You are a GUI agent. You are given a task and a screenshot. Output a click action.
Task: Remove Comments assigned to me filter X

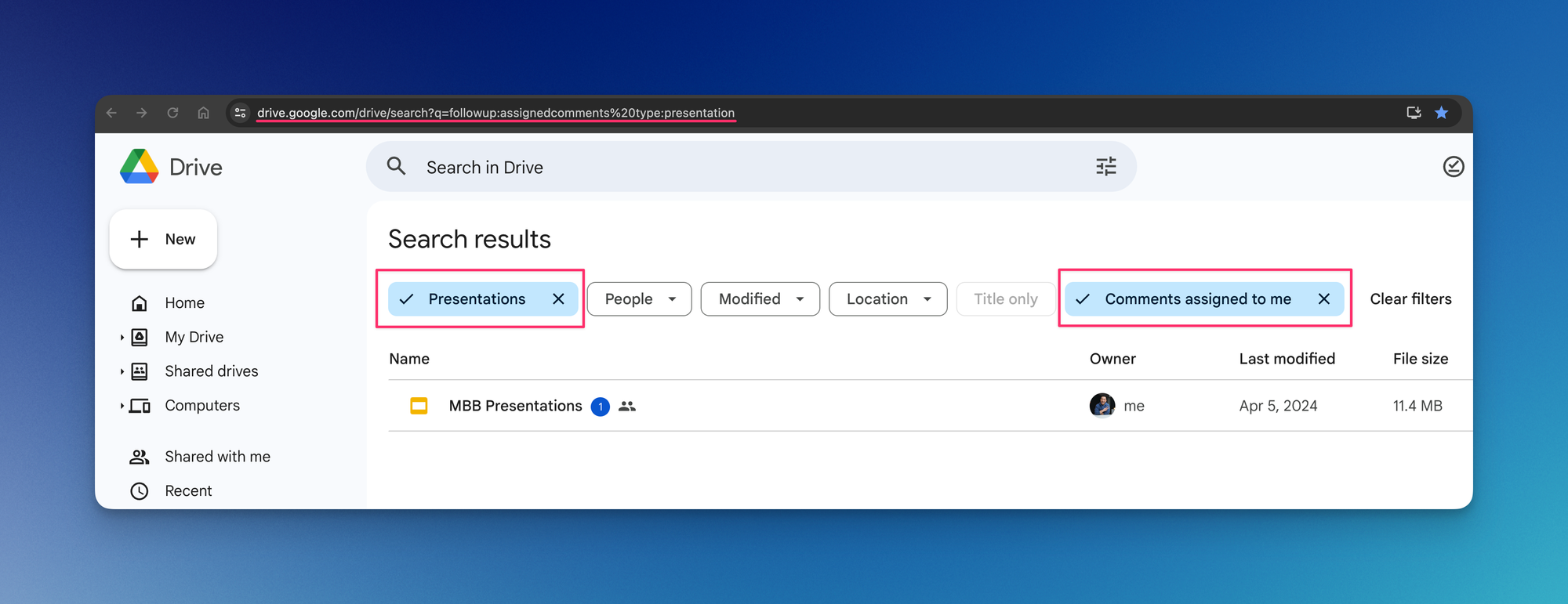[x=1324, y=299]
